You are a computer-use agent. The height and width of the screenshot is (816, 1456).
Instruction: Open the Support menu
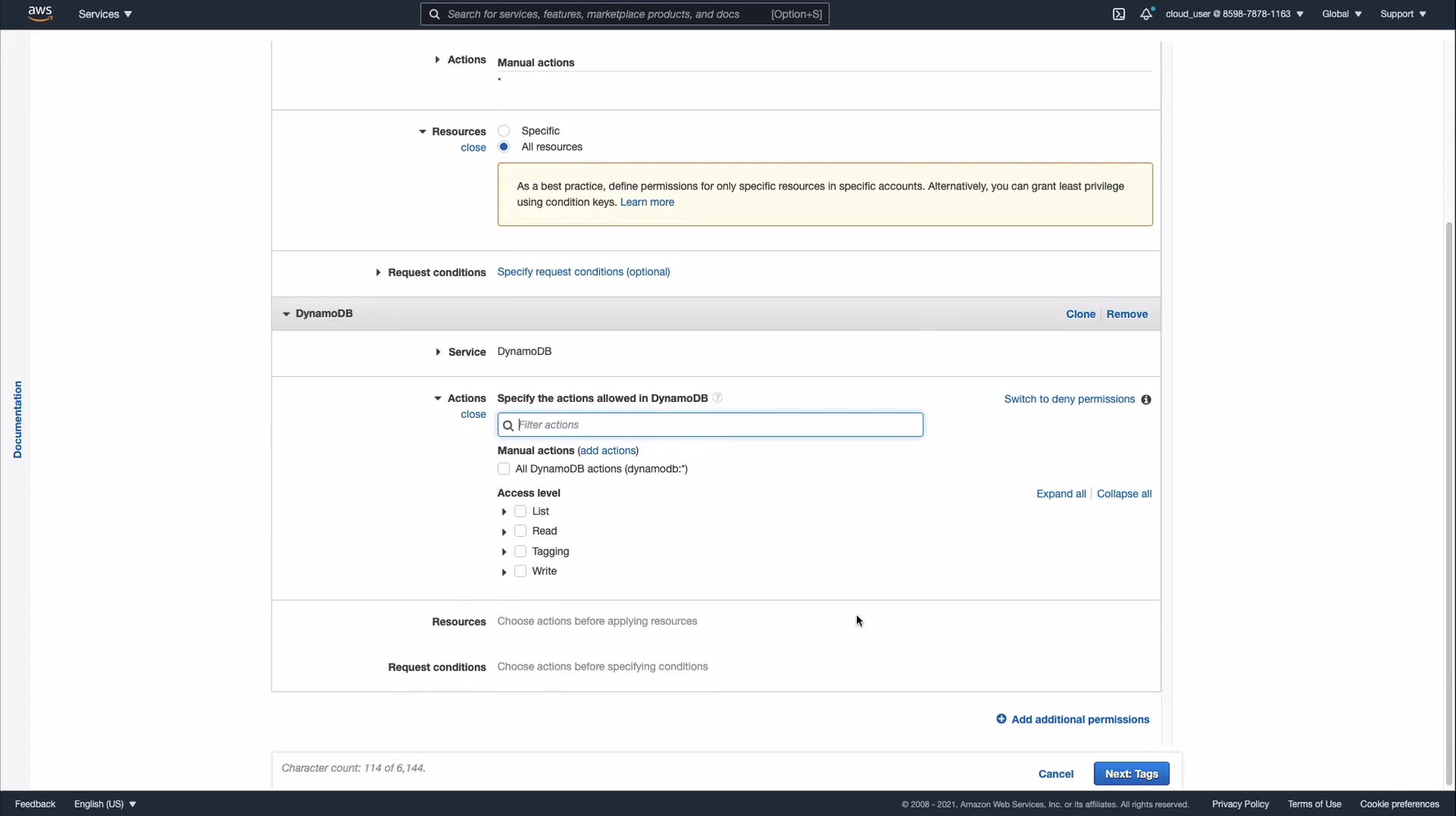pos(1402,14)
